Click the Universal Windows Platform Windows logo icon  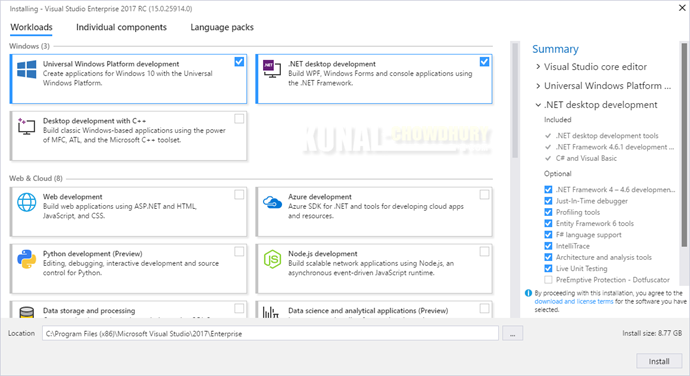tap(26, 70)
